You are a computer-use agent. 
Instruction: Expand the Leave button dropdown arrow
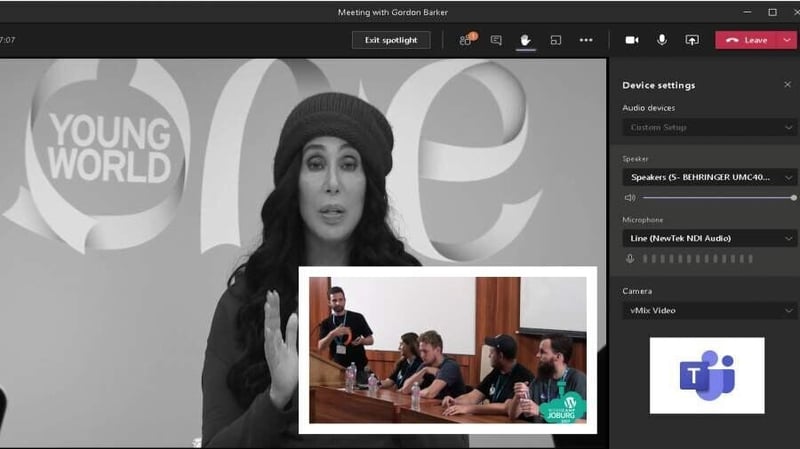tap(787, 40)
